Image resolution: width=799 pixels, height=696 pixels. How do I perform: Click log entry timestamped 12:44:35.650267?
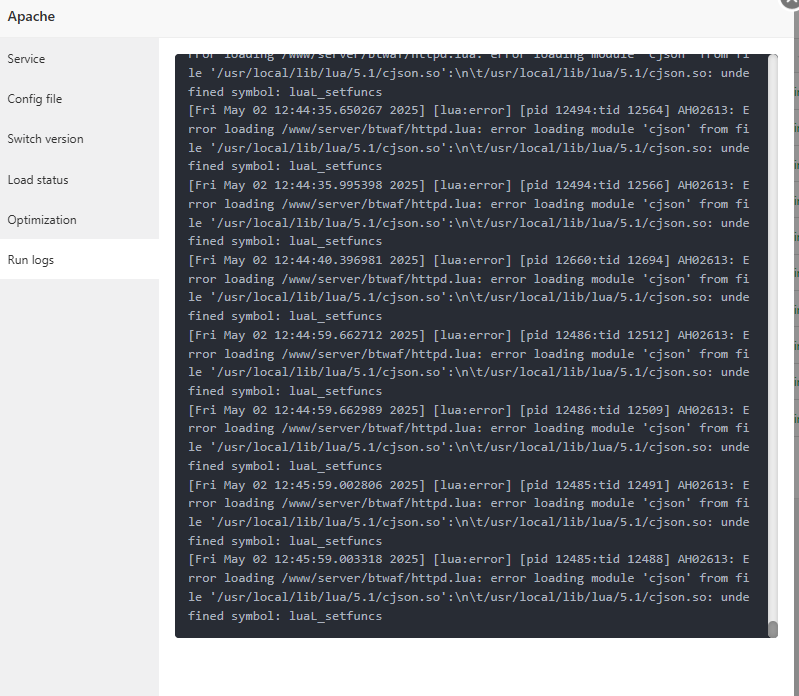tap(468, 138)
